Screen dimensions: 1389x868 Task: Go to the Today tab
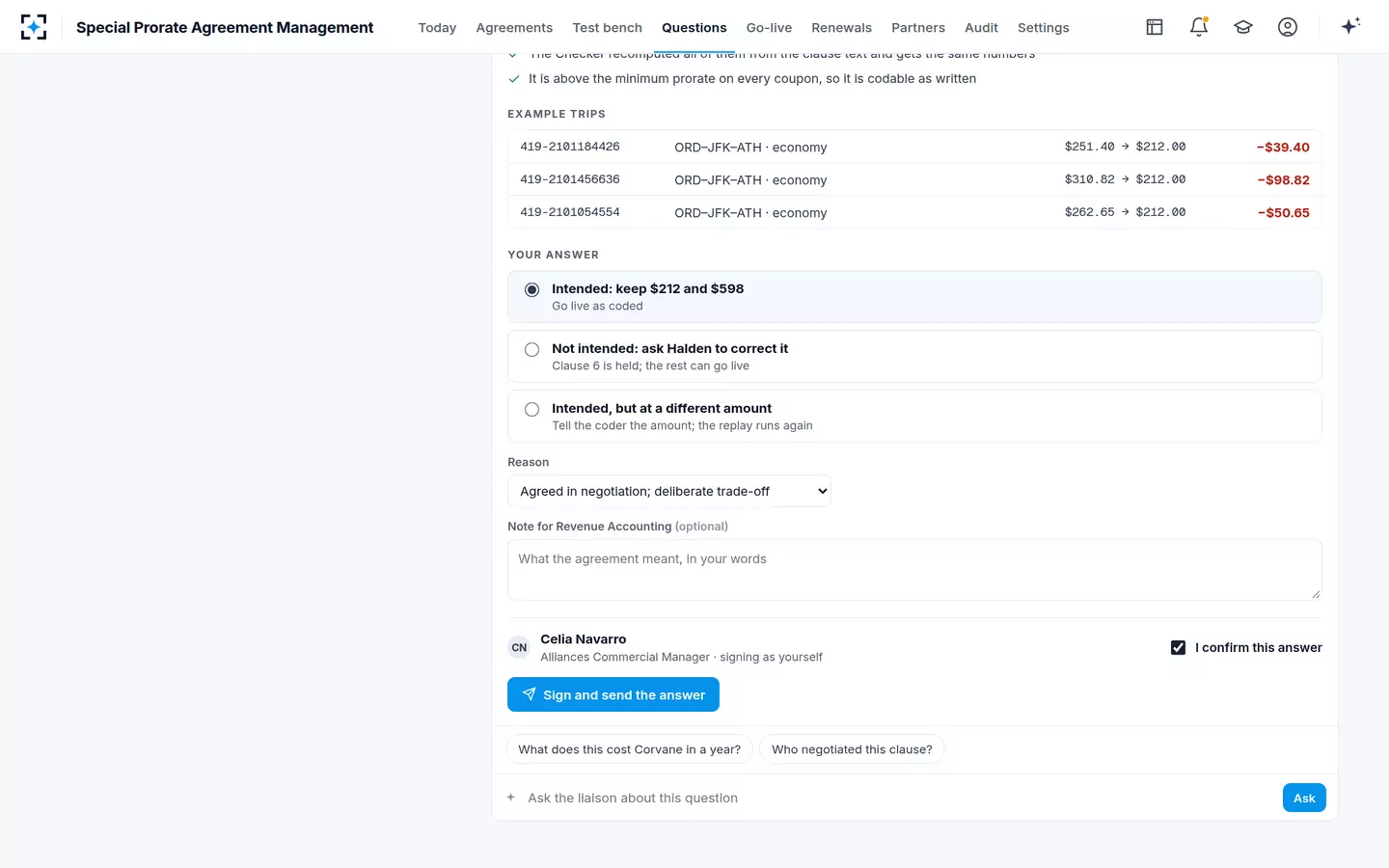[437, 28]
